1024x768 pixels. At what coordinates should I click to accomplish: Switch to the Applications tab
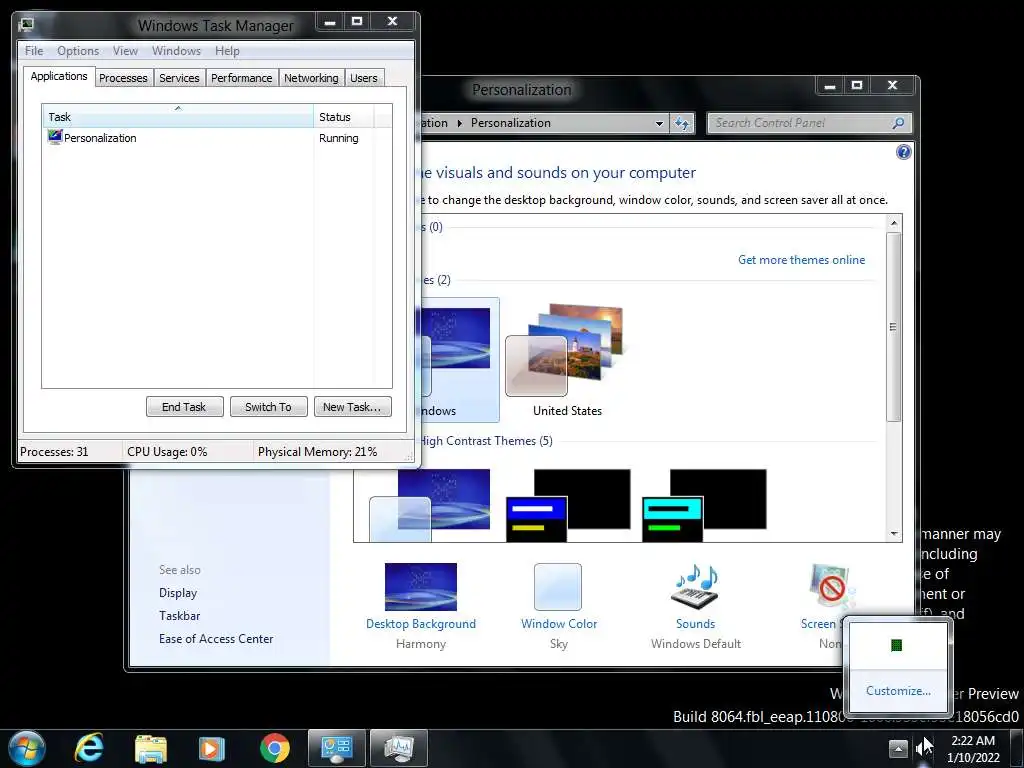click(59, 76)
